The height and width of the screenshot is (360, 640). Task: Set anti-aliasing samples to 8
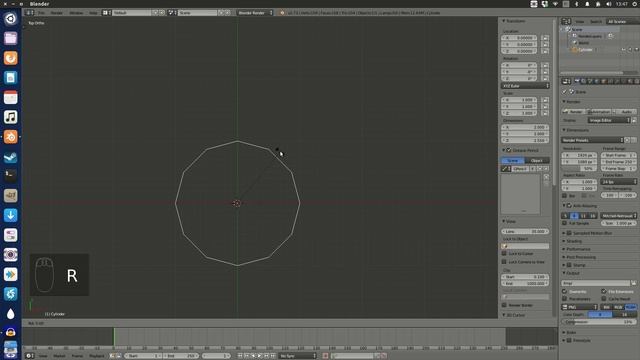pyautogui.click(x=574, y=216)
